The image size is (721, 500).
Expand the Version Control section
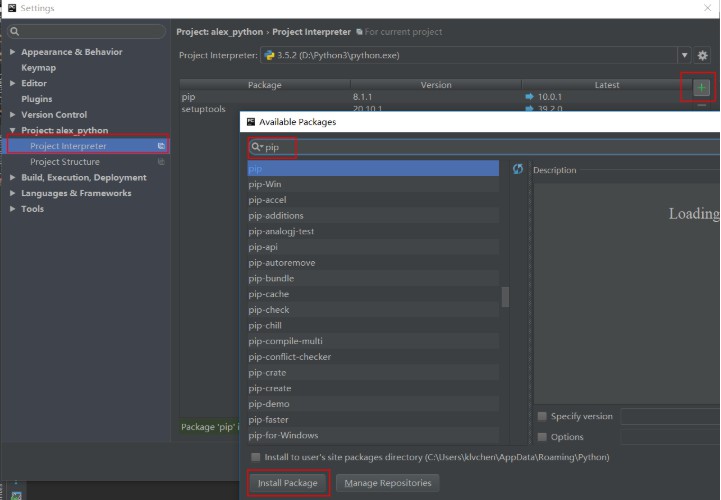point(12,115)
